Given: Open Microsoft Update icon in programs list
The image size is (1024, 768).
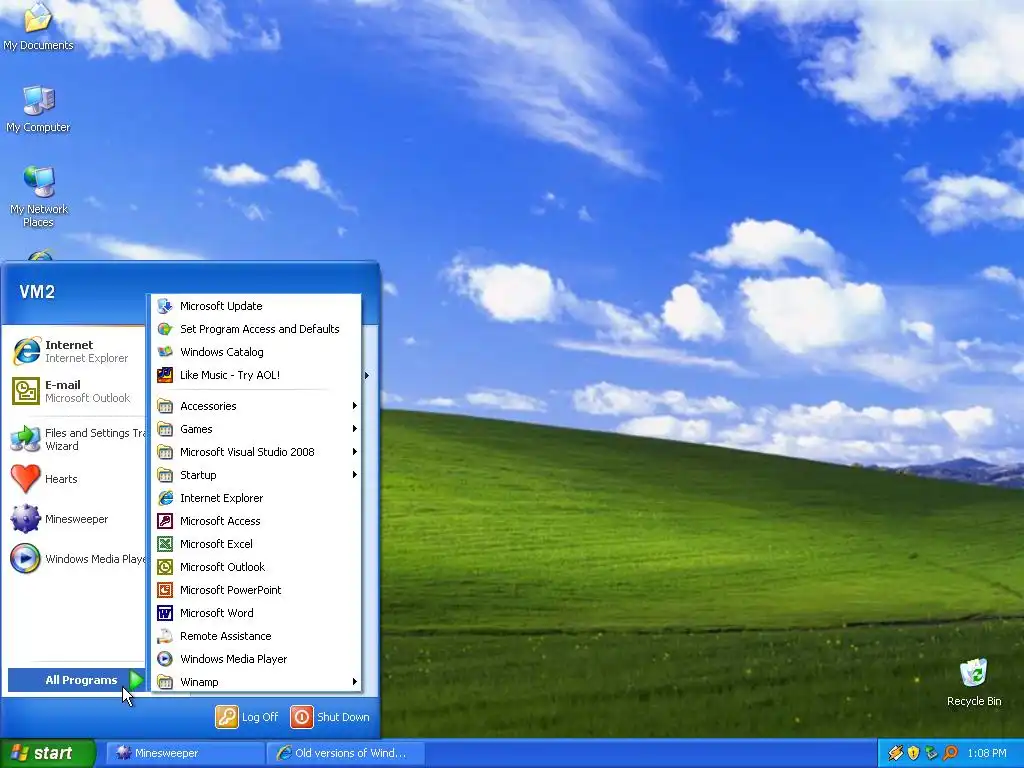Looking at the screenshot, I should [x=165, y=306].
